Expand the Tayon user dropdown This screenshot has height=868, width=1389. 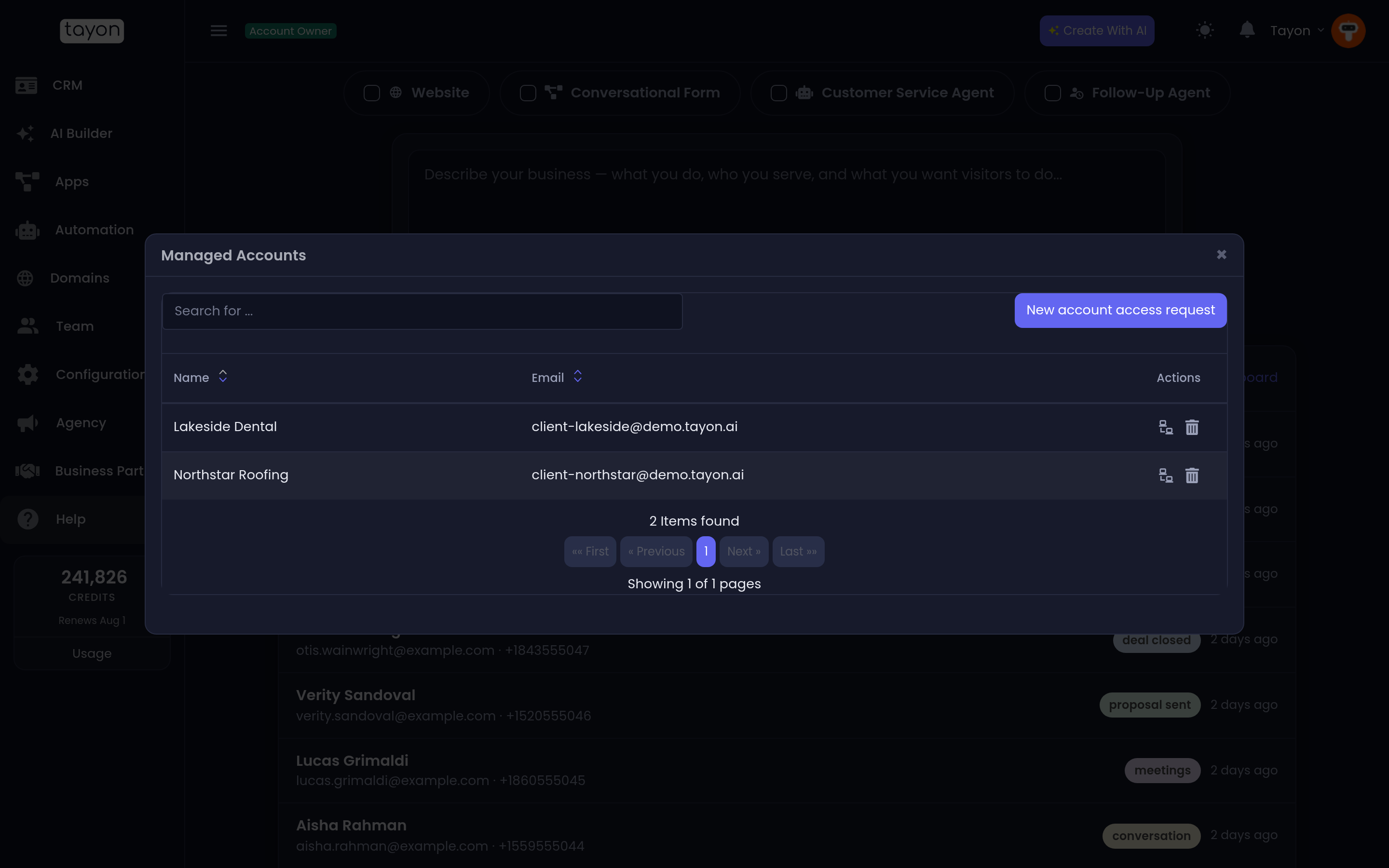[1296, 30]
